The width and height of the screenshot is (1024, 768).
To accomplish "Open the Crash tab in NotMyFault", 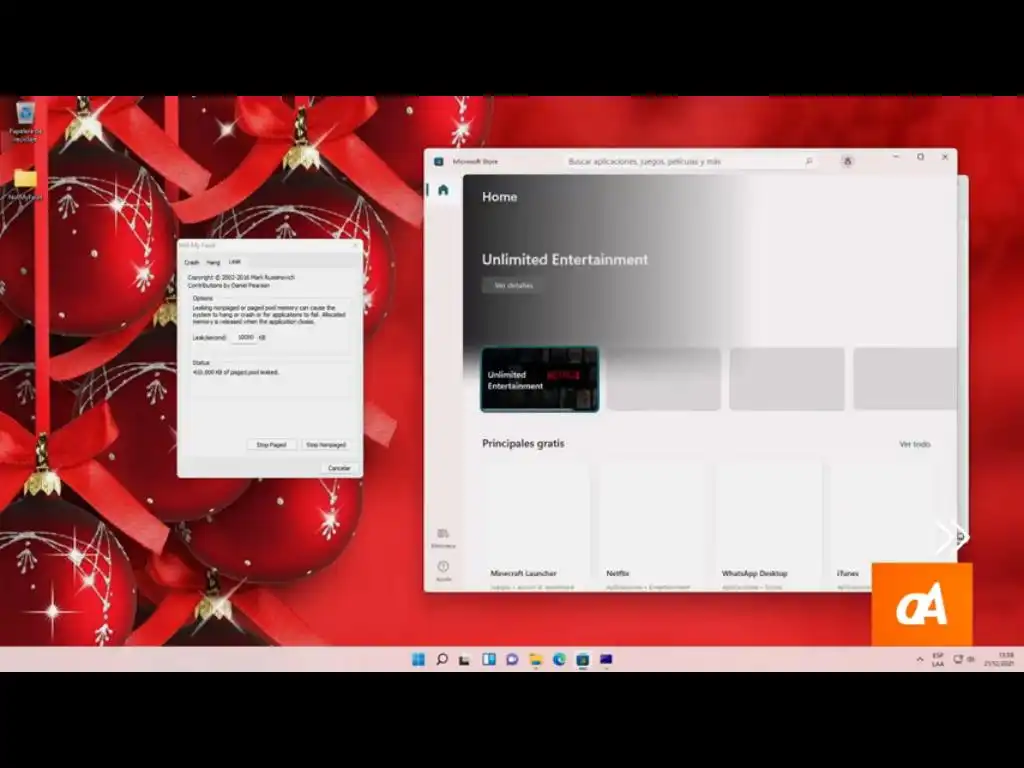I will point(191,263).
